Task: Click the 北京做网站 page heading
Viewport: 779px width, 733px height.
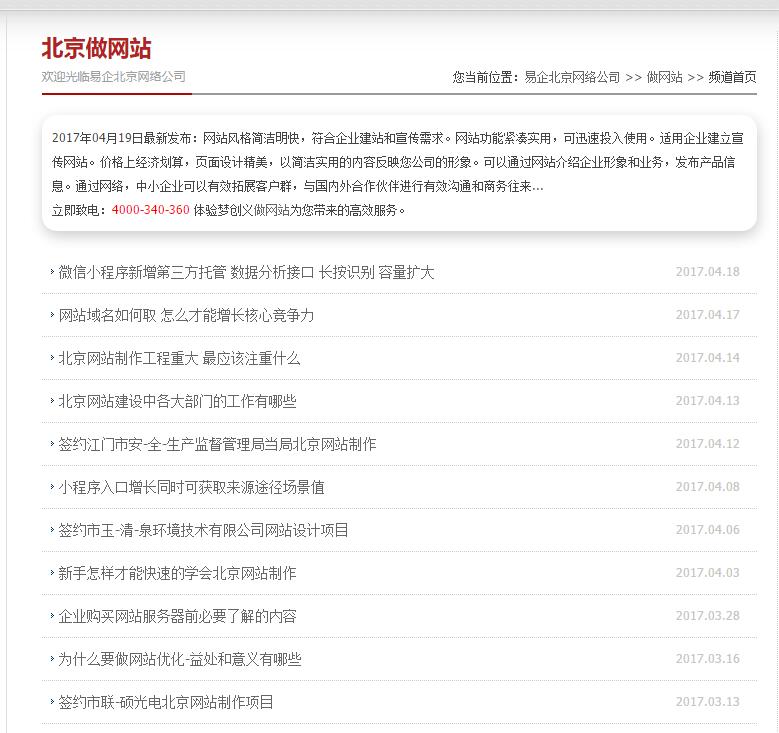Action: click(96, 49)
